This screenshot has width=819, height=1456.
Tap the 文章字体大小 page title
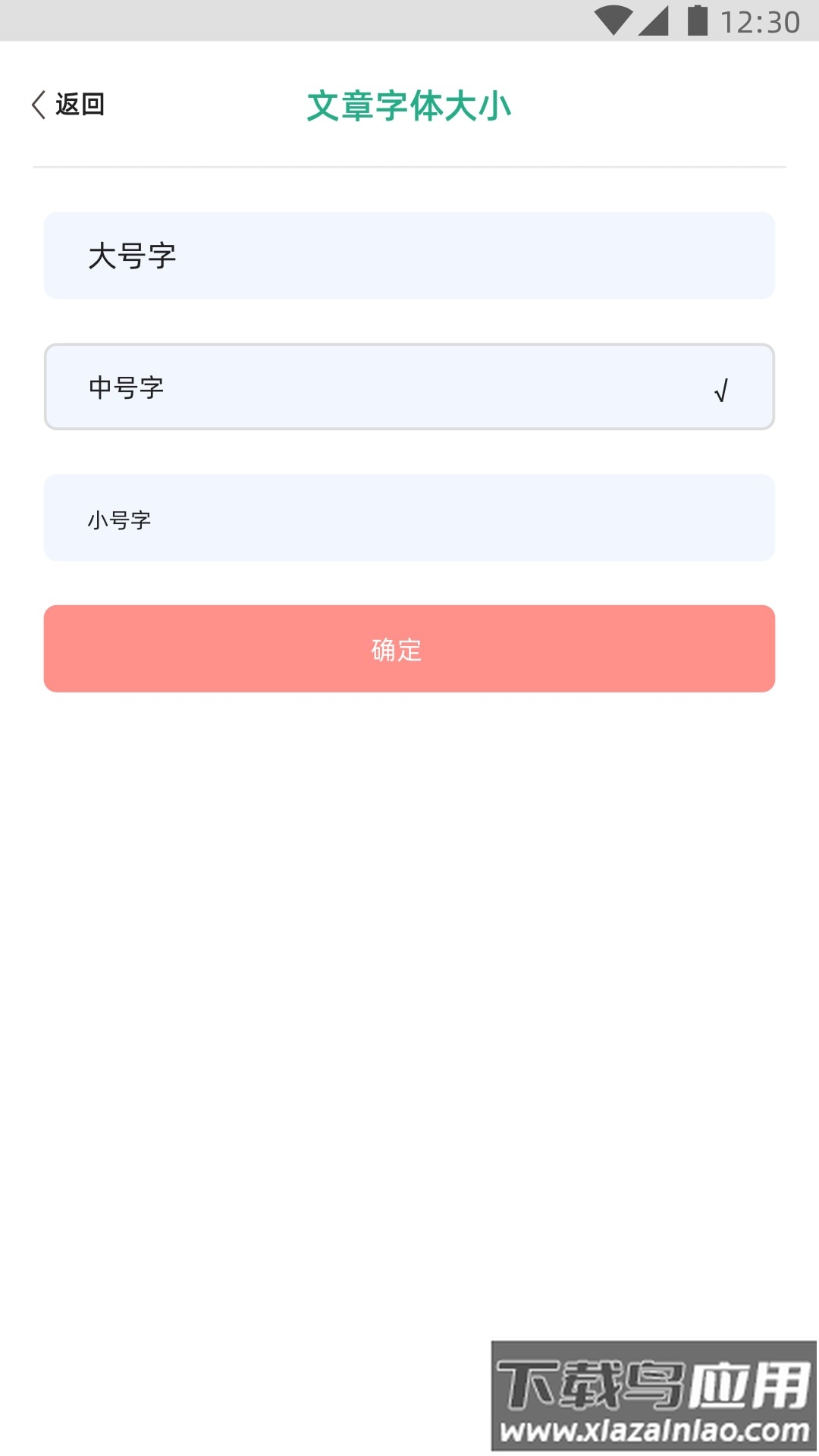coord(409,106)
